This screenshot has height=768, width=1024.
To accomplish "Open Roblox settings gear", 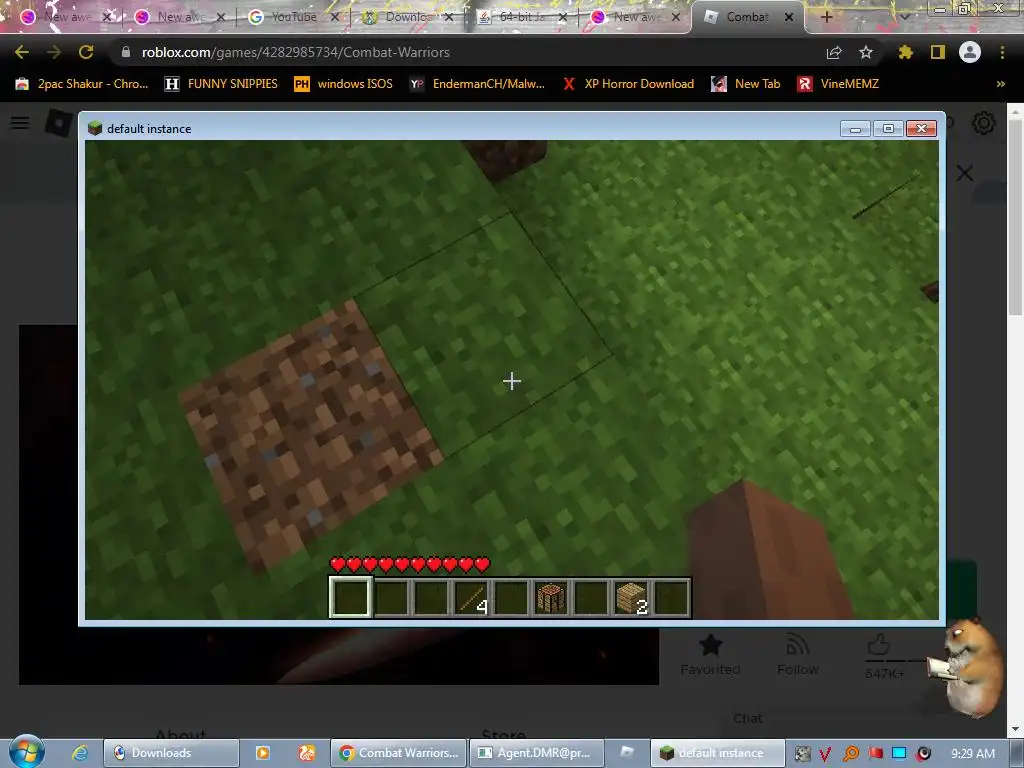I will [984, 123].
